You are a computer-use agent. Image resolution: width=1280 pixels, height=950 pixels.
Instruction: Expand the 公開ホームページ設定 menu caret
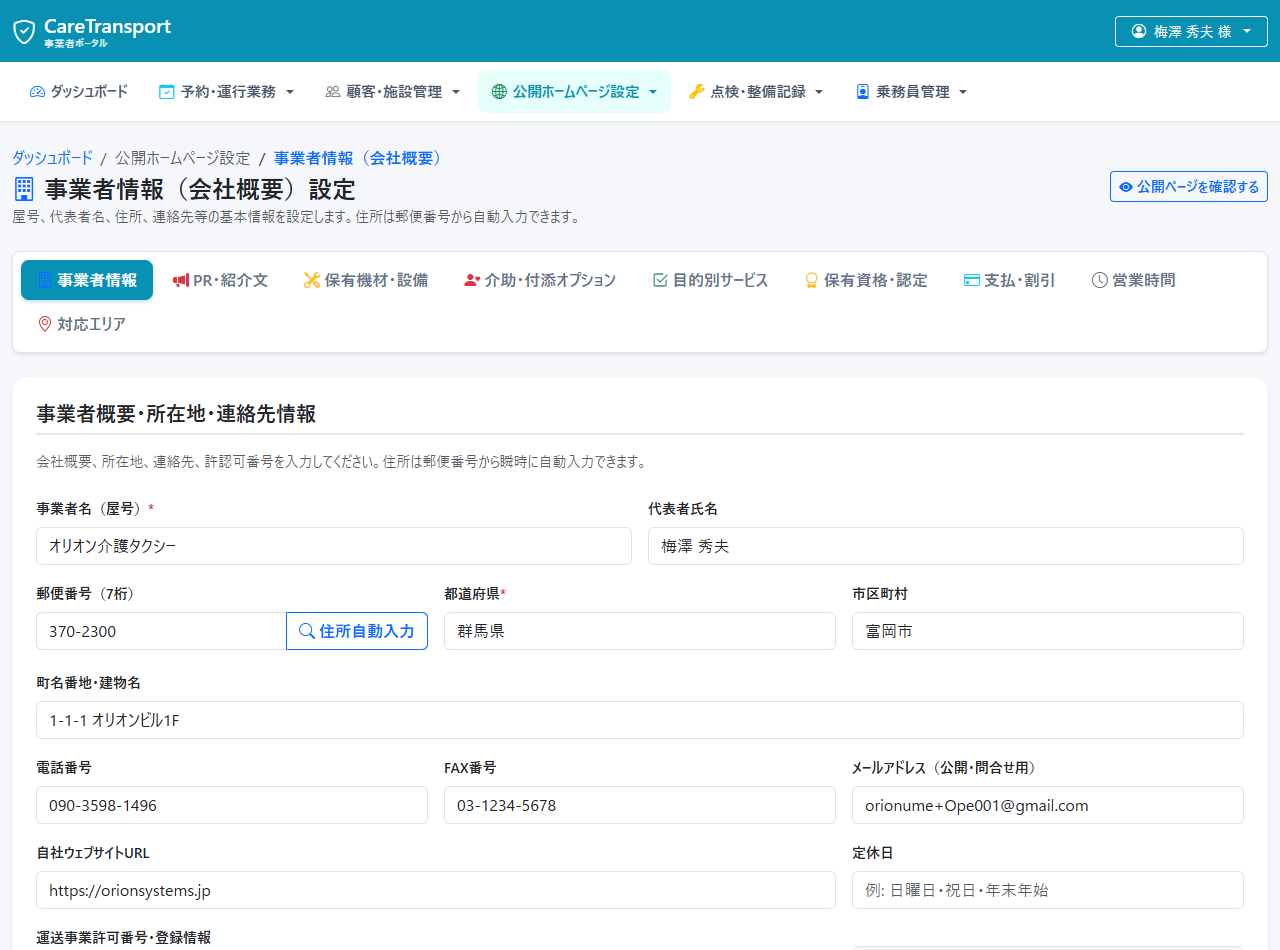coord(653,92)
